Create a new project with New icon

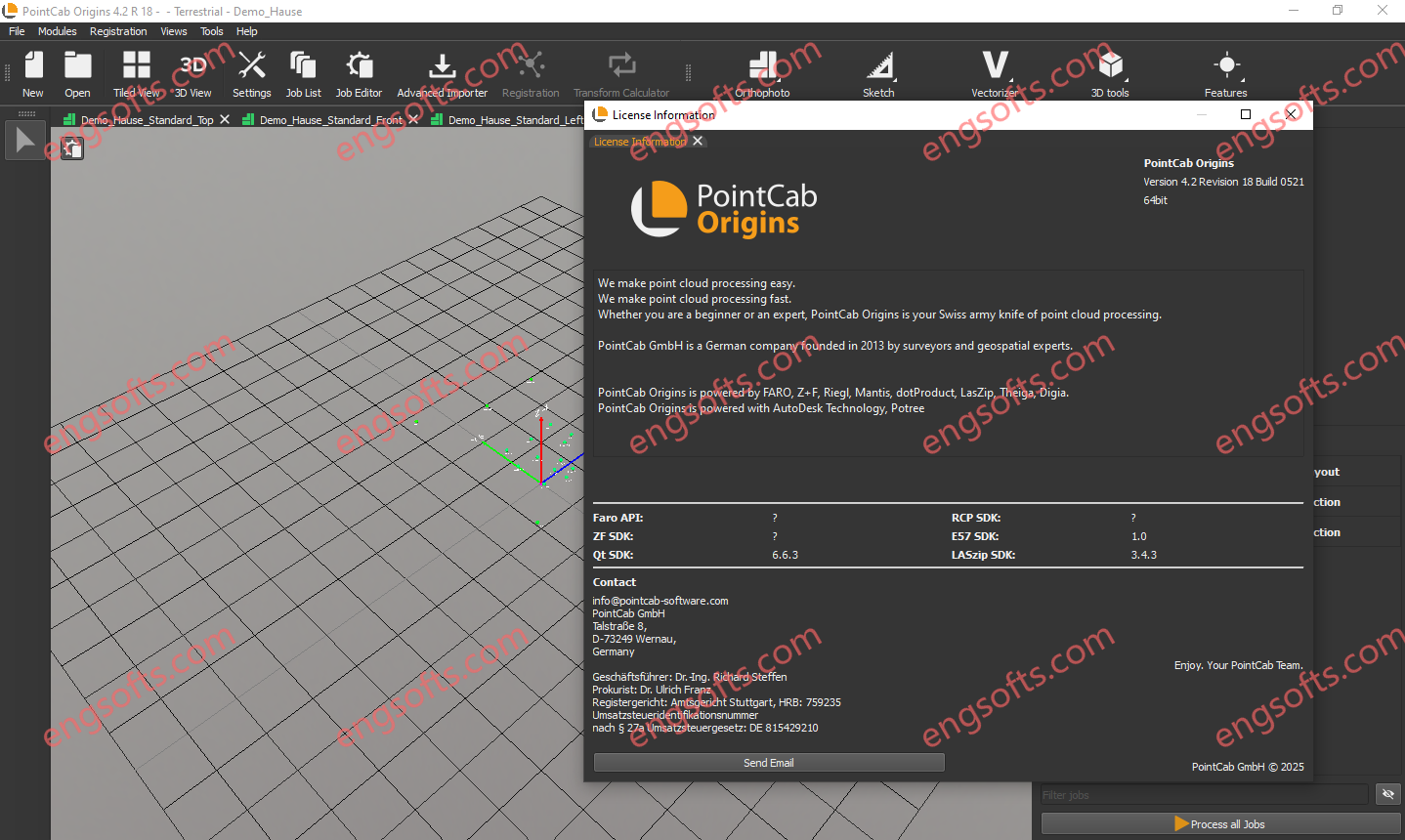[33, 73]
